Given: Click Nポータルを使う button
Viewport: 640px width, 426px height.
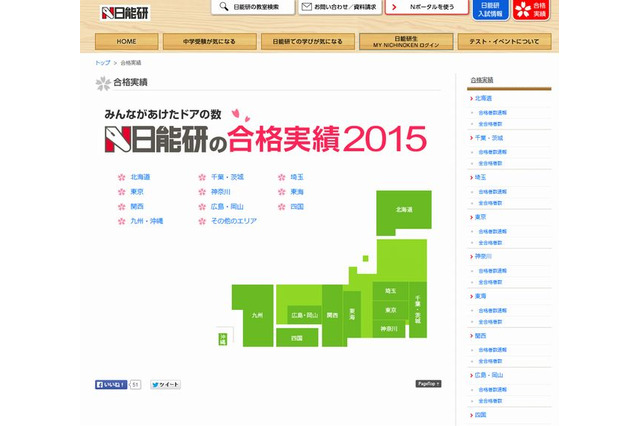Looking at the screenshot, I should [427, 7].
